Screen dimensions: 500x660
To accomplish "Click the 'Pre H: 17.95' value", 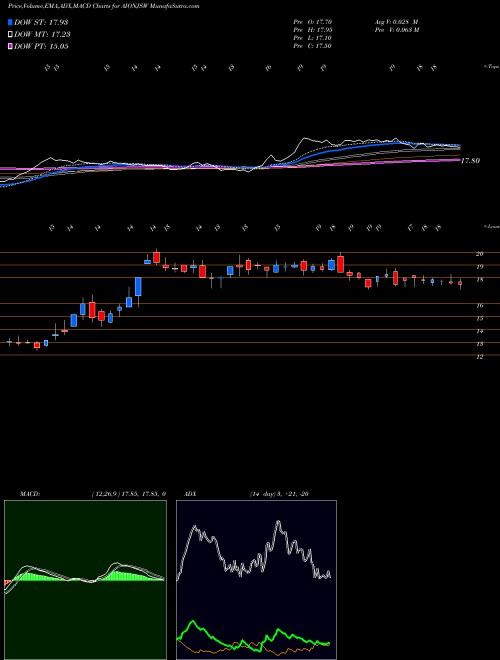I will [x=313, y=30].
